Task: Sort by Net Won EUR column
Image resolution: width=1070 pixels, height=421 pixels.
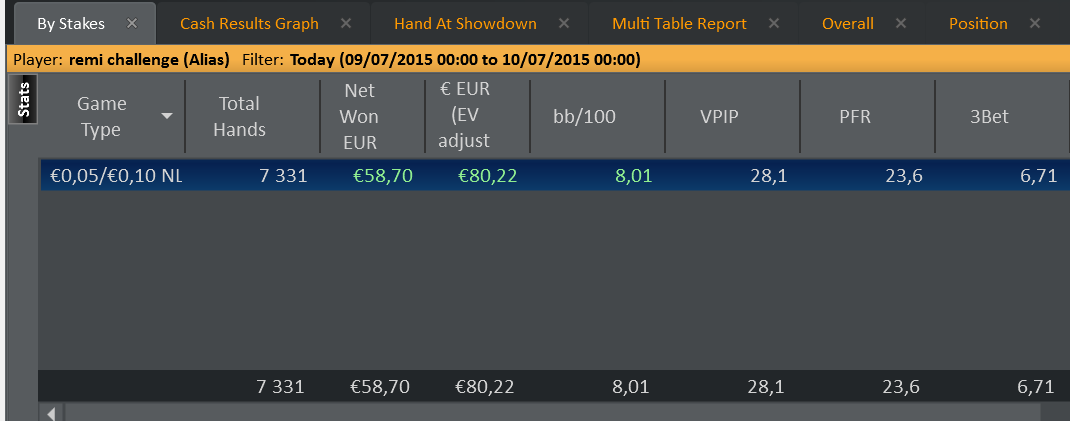Action: pos(359,116)
